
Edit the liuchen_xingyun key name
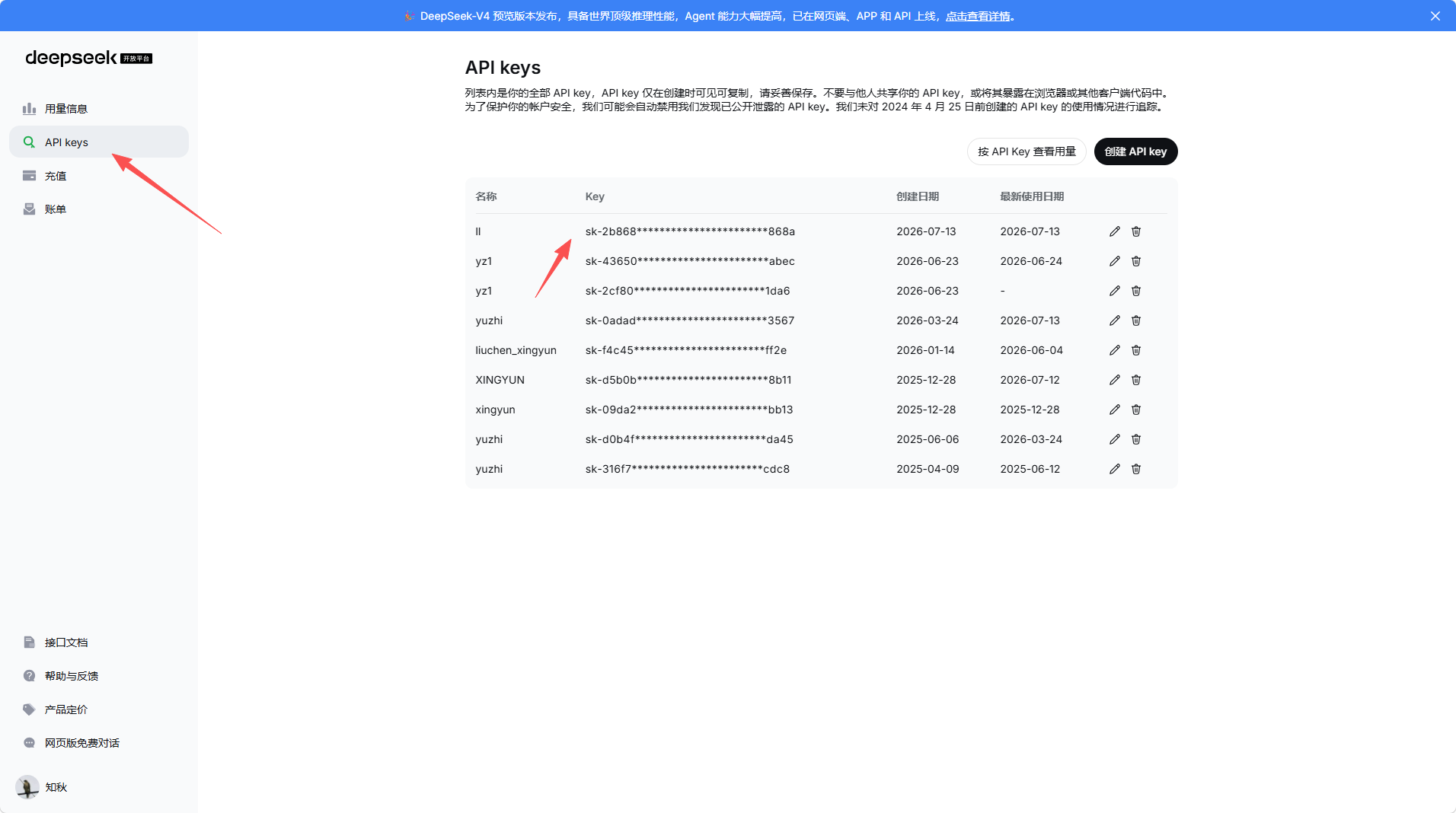tap(1115, 350)
